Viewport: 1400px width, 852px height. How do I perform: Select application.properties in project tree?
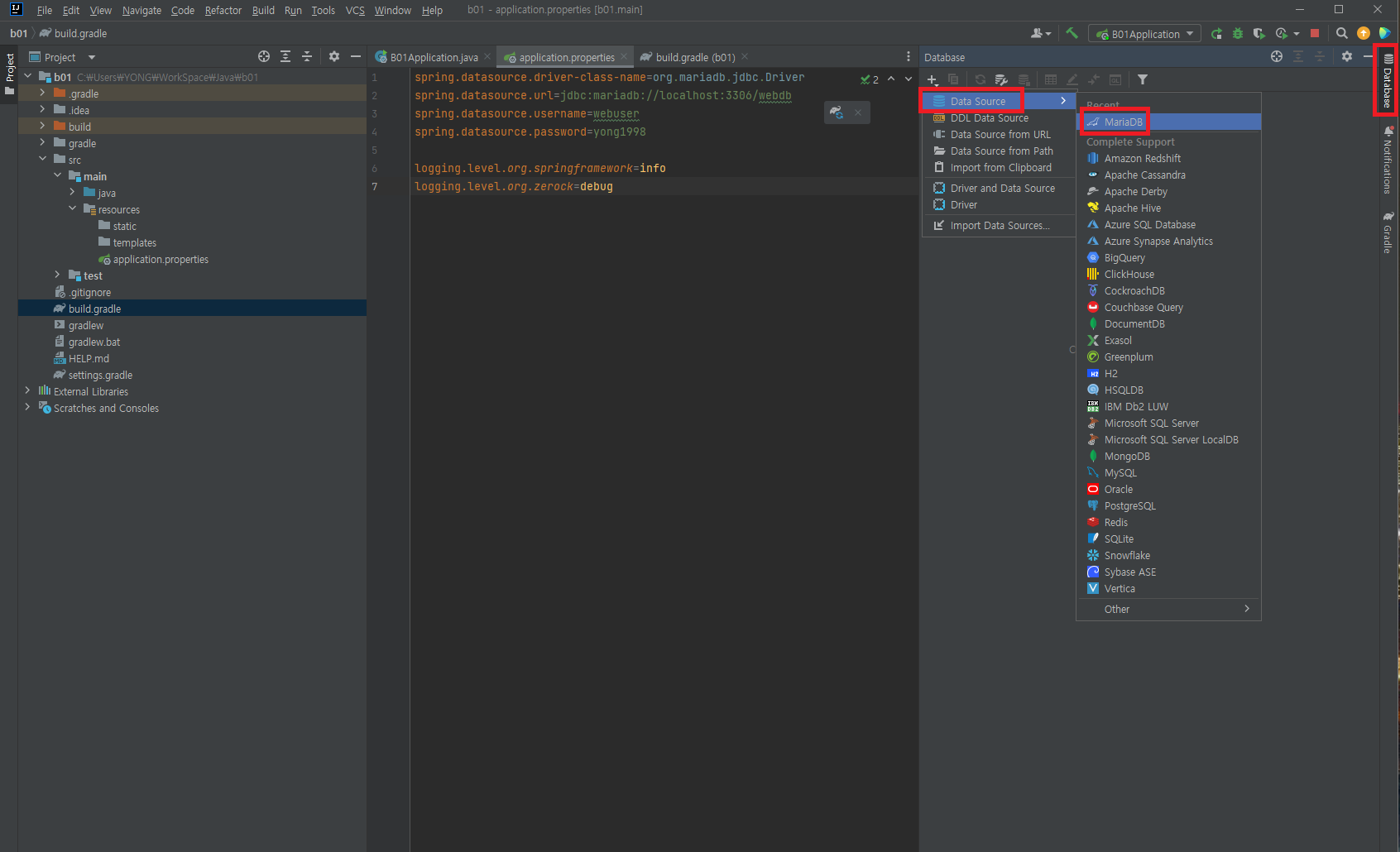pos(161,260)
